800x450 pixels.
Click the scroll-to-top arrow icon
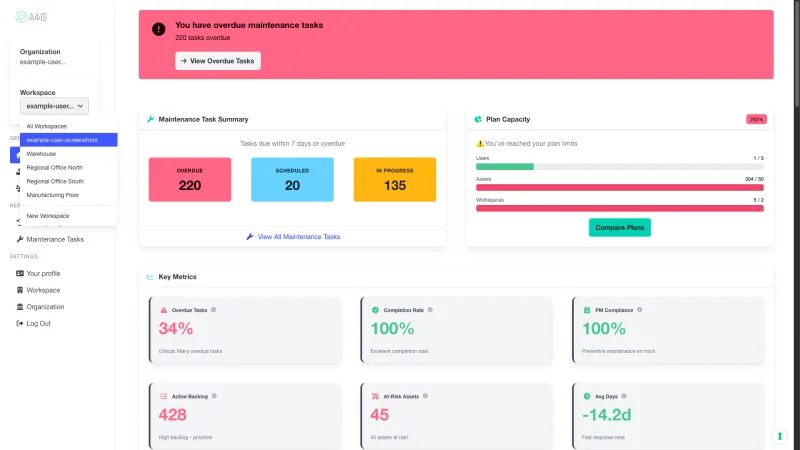[x=779, y=436]
